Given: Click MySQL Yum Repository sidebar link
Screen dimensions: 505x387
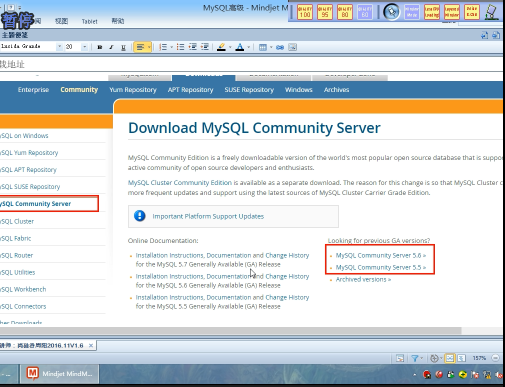Looking at the screenshot, I should click(x=29, y=153).
